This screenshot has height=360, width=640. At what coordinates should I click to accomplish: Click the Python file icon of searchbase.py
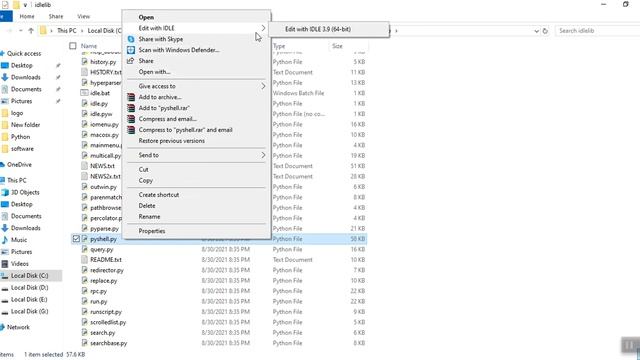pos(84,343)
